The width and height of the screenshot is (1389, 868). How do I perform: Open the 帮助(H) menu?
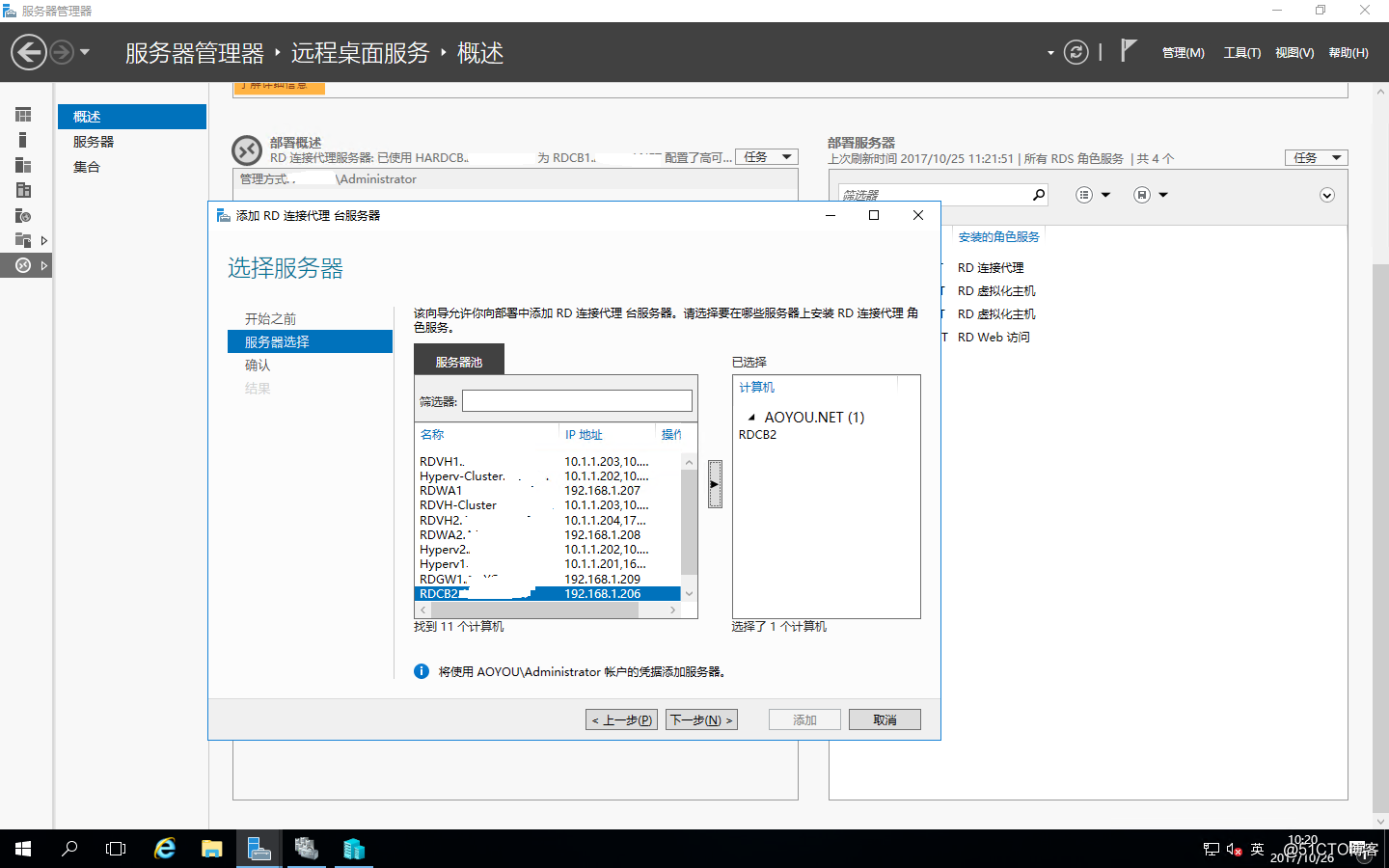(1348, 53)
